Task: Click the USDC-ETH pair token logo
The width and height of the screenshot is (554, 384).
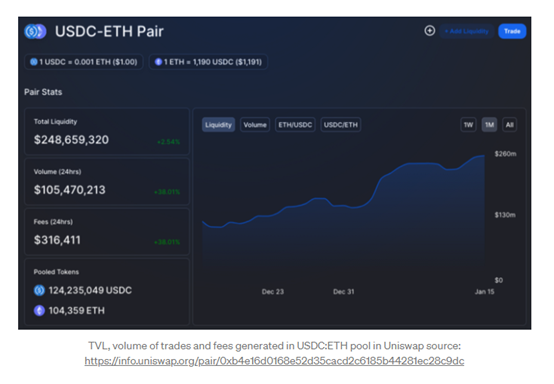Action: tap(35, 31)
